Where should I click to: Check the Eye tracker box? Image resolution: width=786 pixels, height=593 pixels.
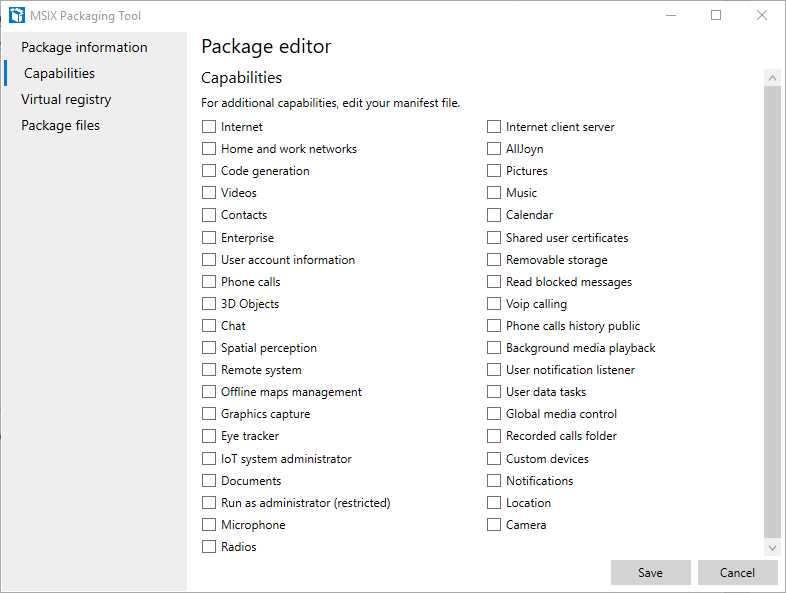209,436
